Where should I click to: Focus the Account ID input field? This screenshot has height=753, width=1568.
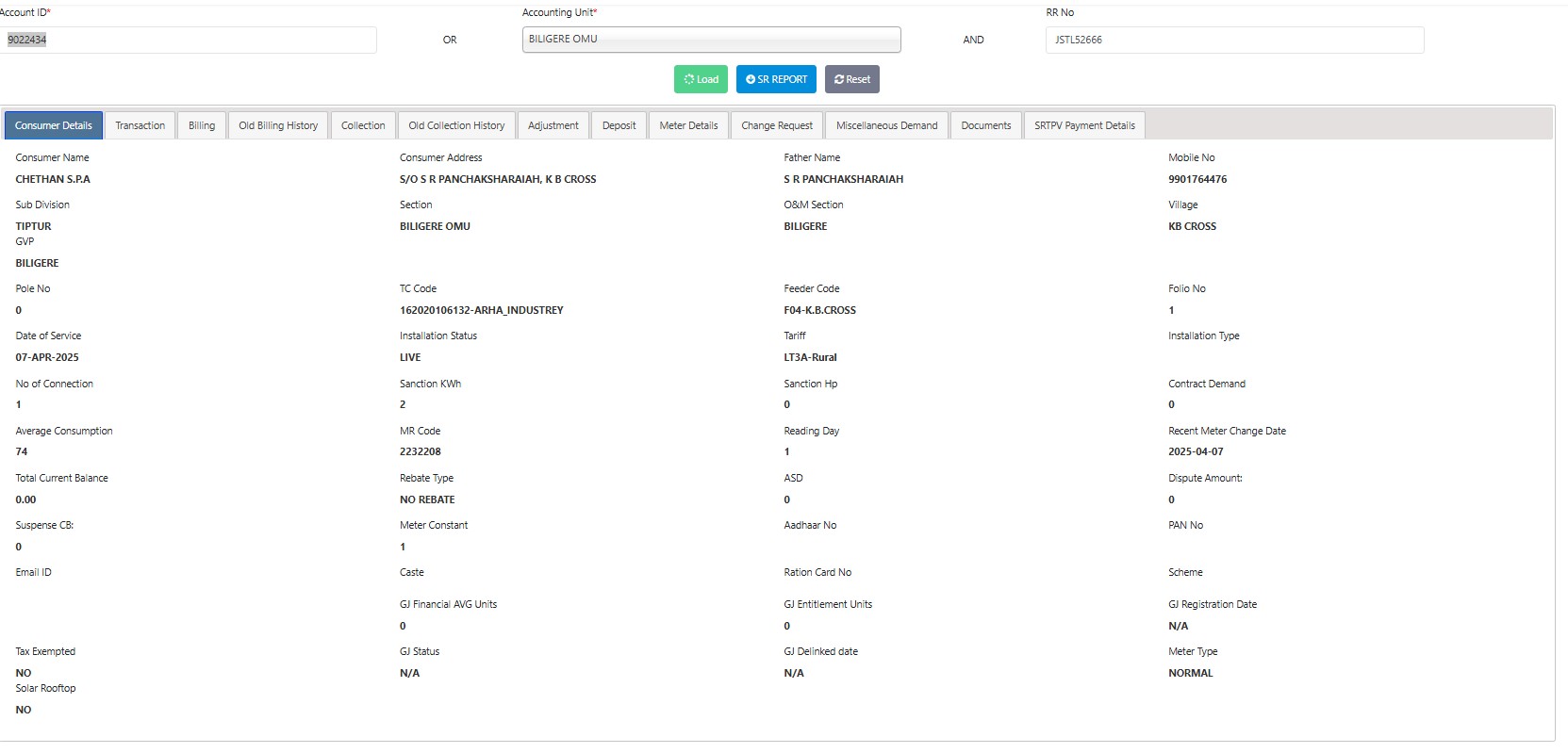[x=187, y=40]
